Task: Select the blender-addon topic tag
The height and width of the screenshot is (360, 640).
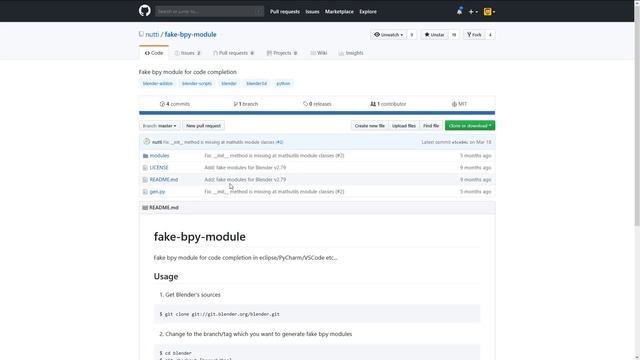Action: [158, 83]
